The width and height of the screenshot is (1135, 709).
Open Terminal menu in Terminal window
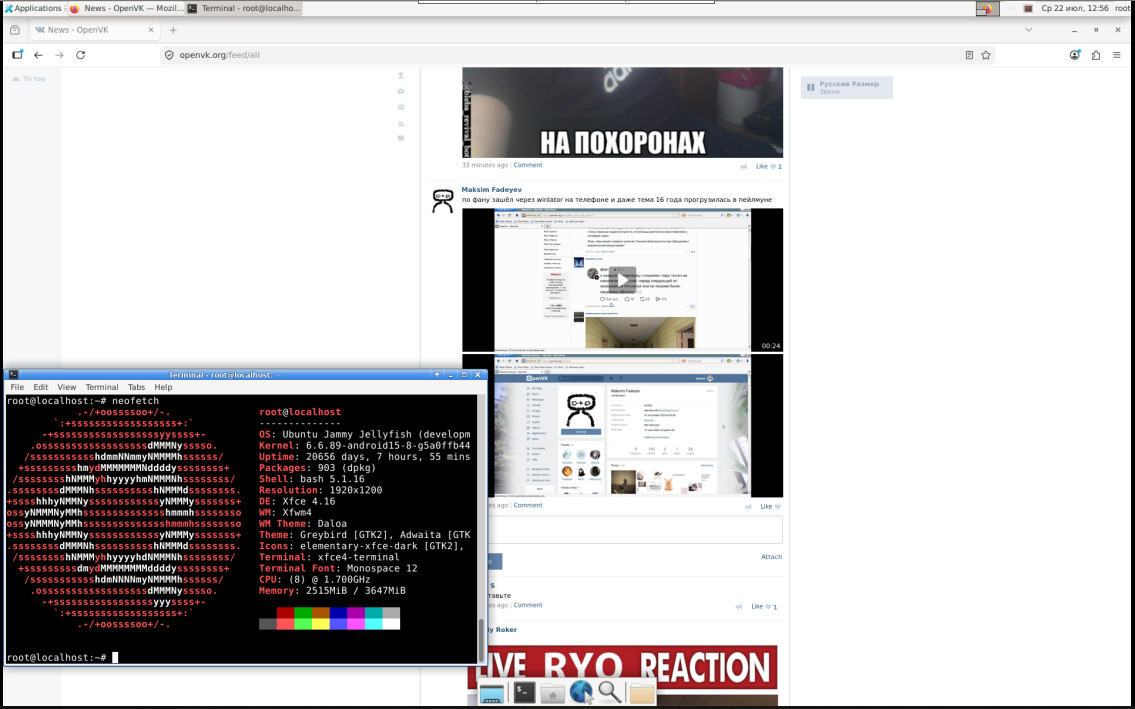[102, 387]
